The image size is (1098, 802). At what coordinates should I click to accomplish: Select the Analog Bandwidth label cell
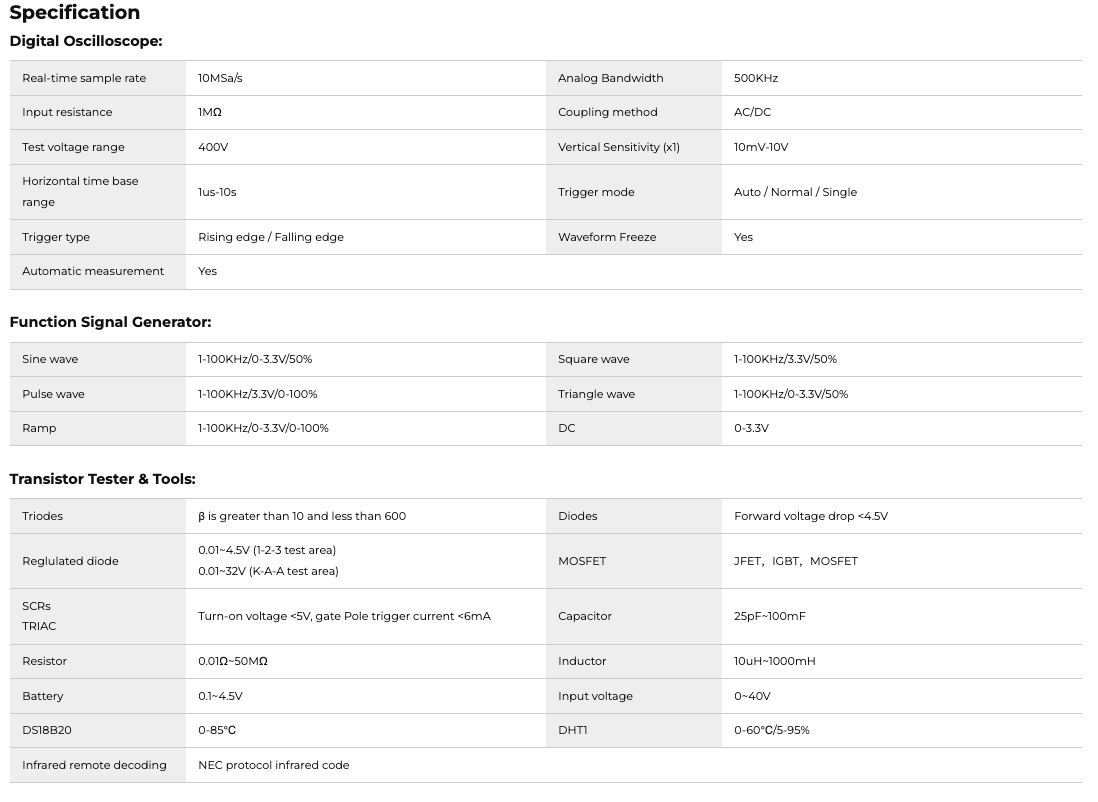coord(610,78)
